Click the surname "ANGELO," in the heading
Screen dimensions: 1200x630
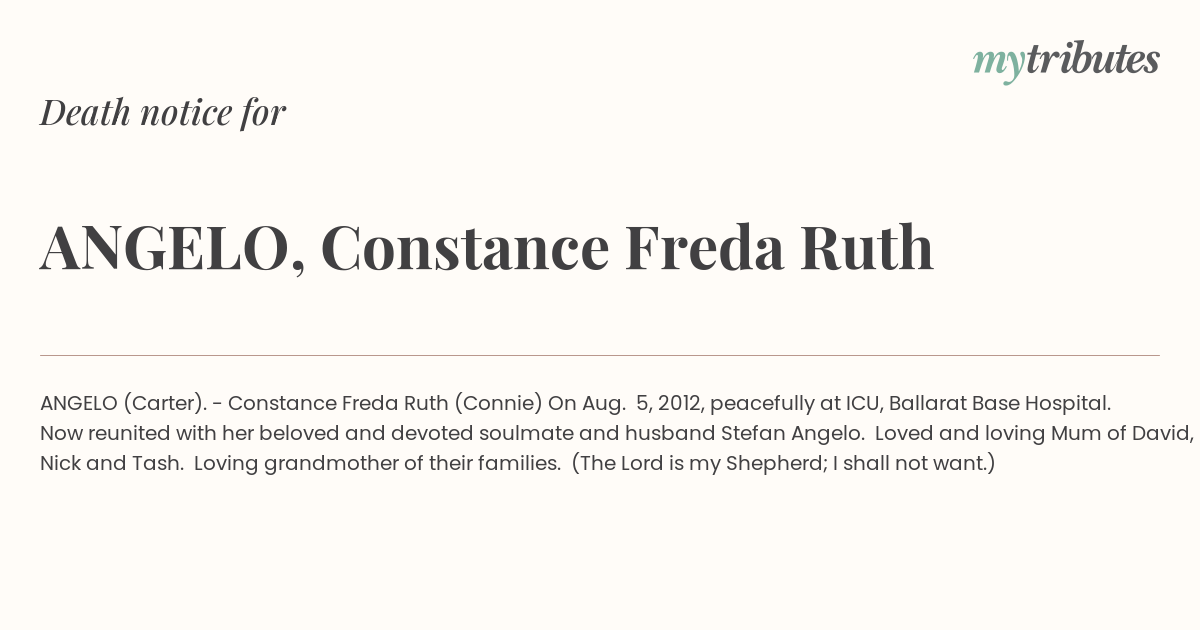pyautogui.click(x=173, y=250)
